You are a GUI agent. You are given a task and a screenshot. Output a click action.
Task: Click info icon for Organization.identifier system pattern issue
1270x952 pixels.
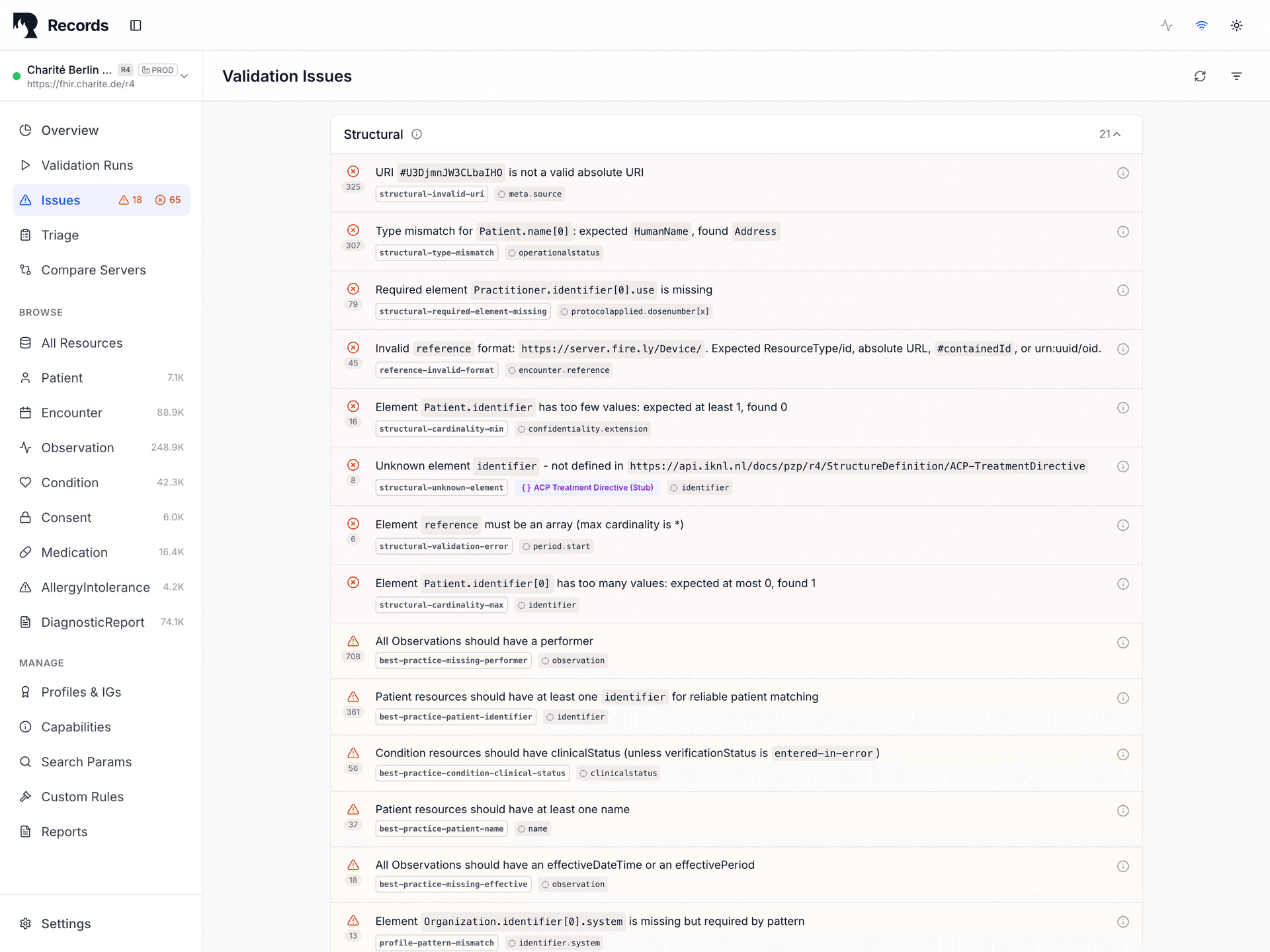pyautogui.click(x=1122, y=922)
